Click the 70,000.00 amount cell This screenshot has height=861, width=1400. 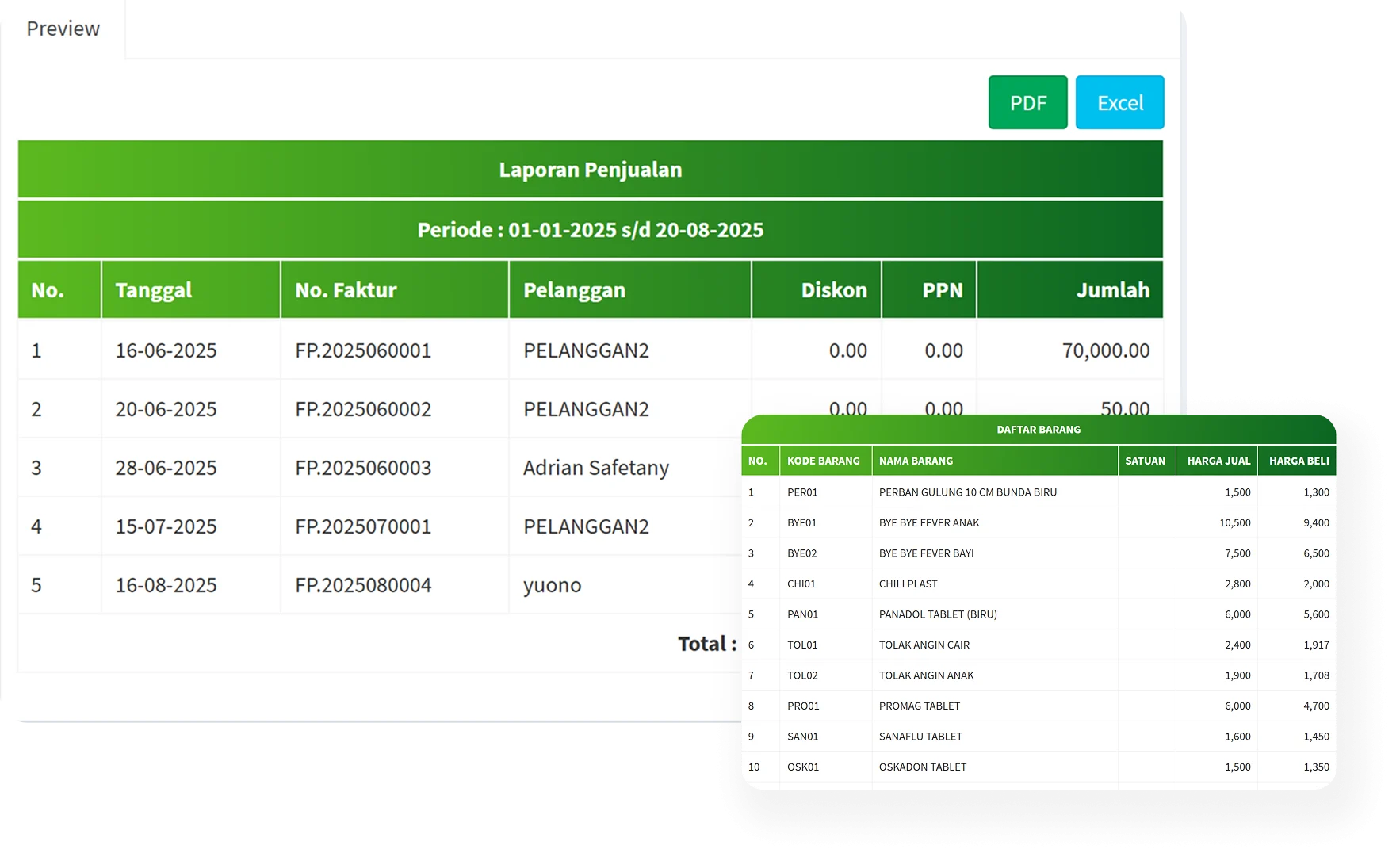[x=1105, y=350]
